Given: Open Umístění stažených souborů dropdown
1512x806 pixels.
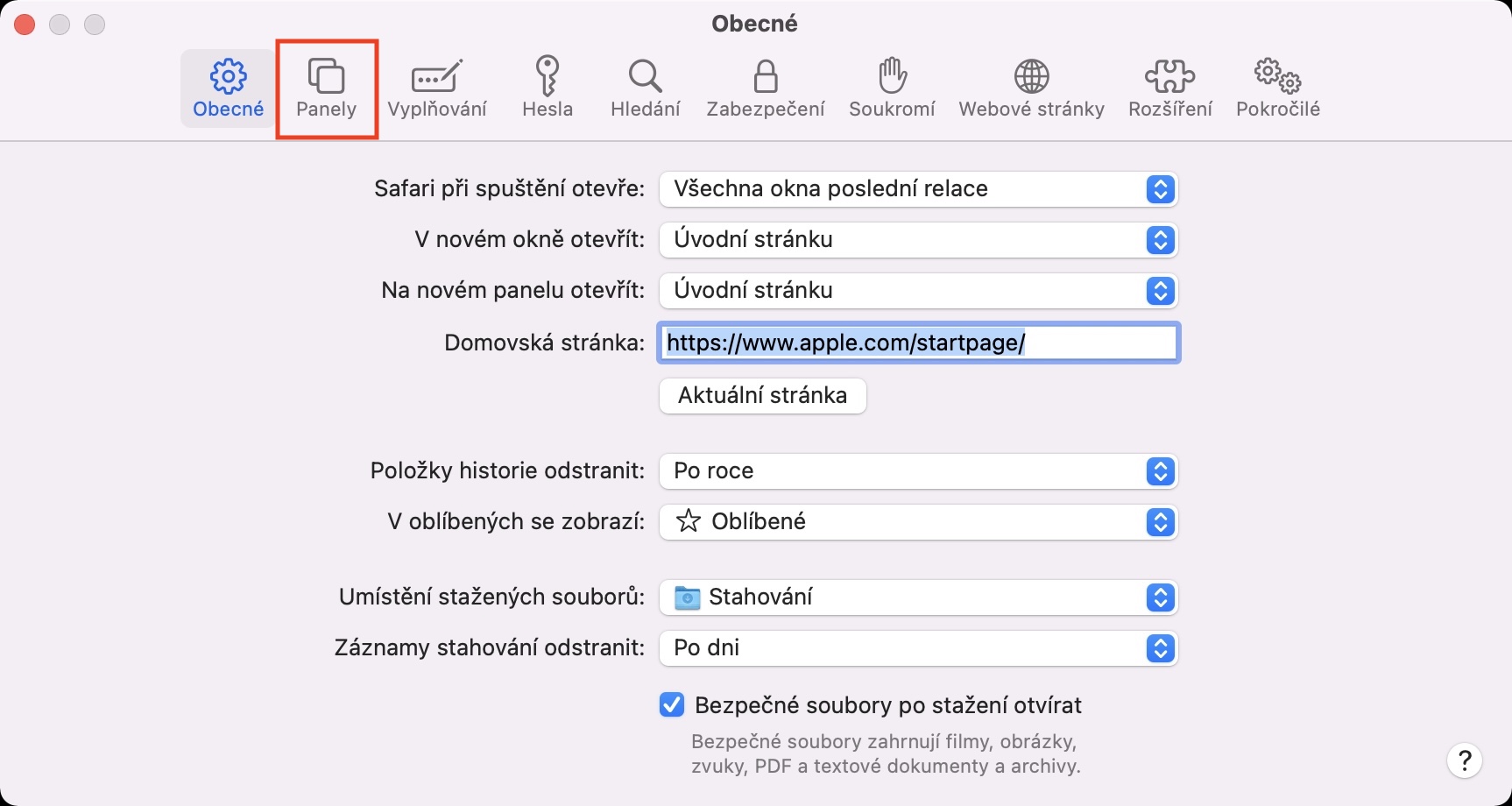Looking at the screenshot, I should click(x=917, y=597).
